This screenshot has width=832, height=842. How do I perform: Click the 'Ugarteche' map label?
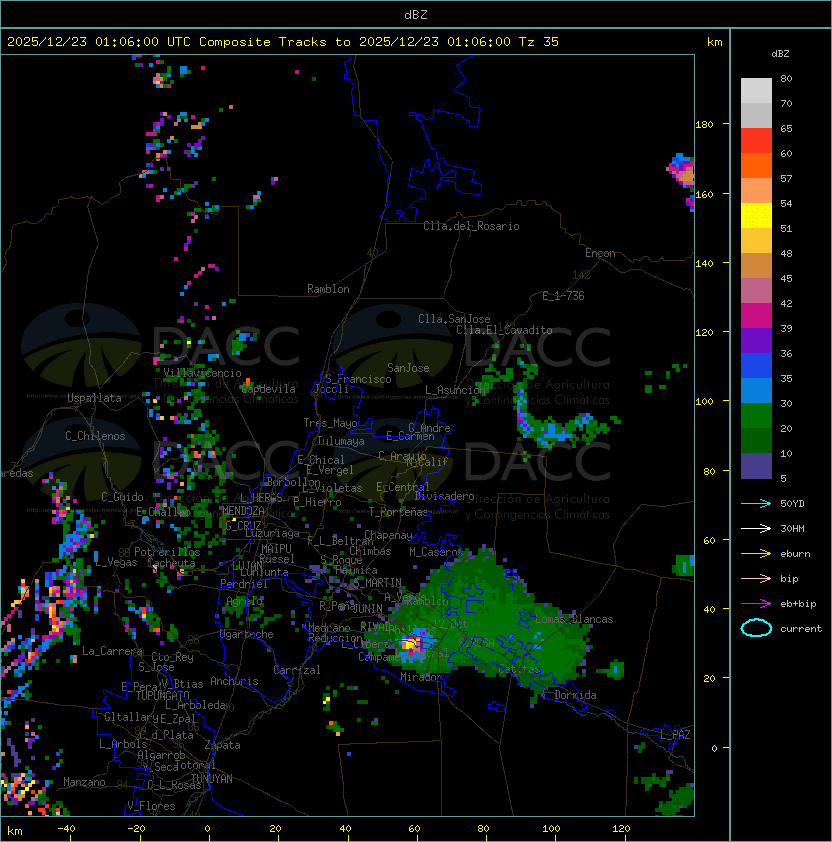pos(247,634)
